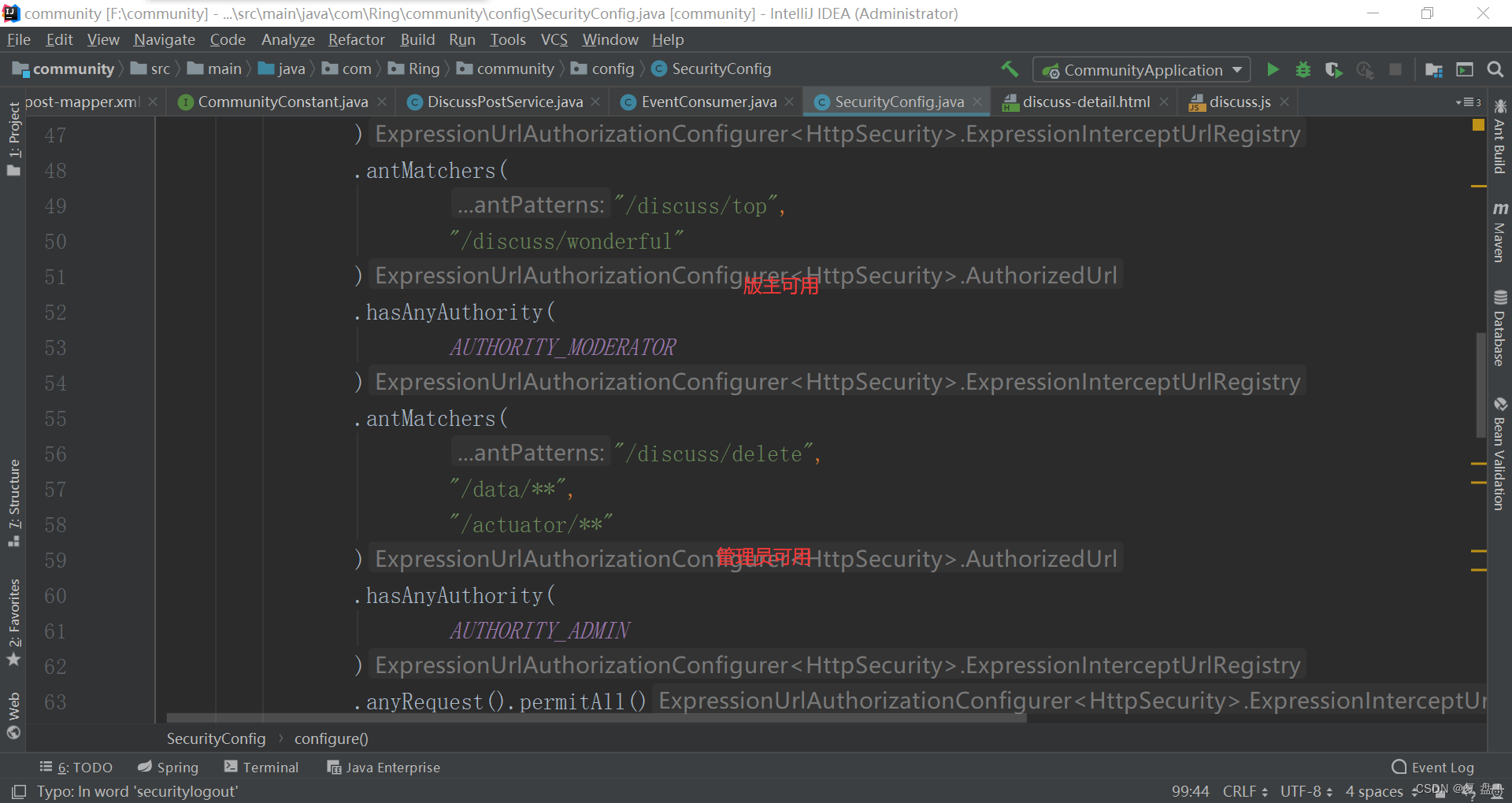Change UTF-8 file encoding
Screen dimensions: 1512x803
1306,791
